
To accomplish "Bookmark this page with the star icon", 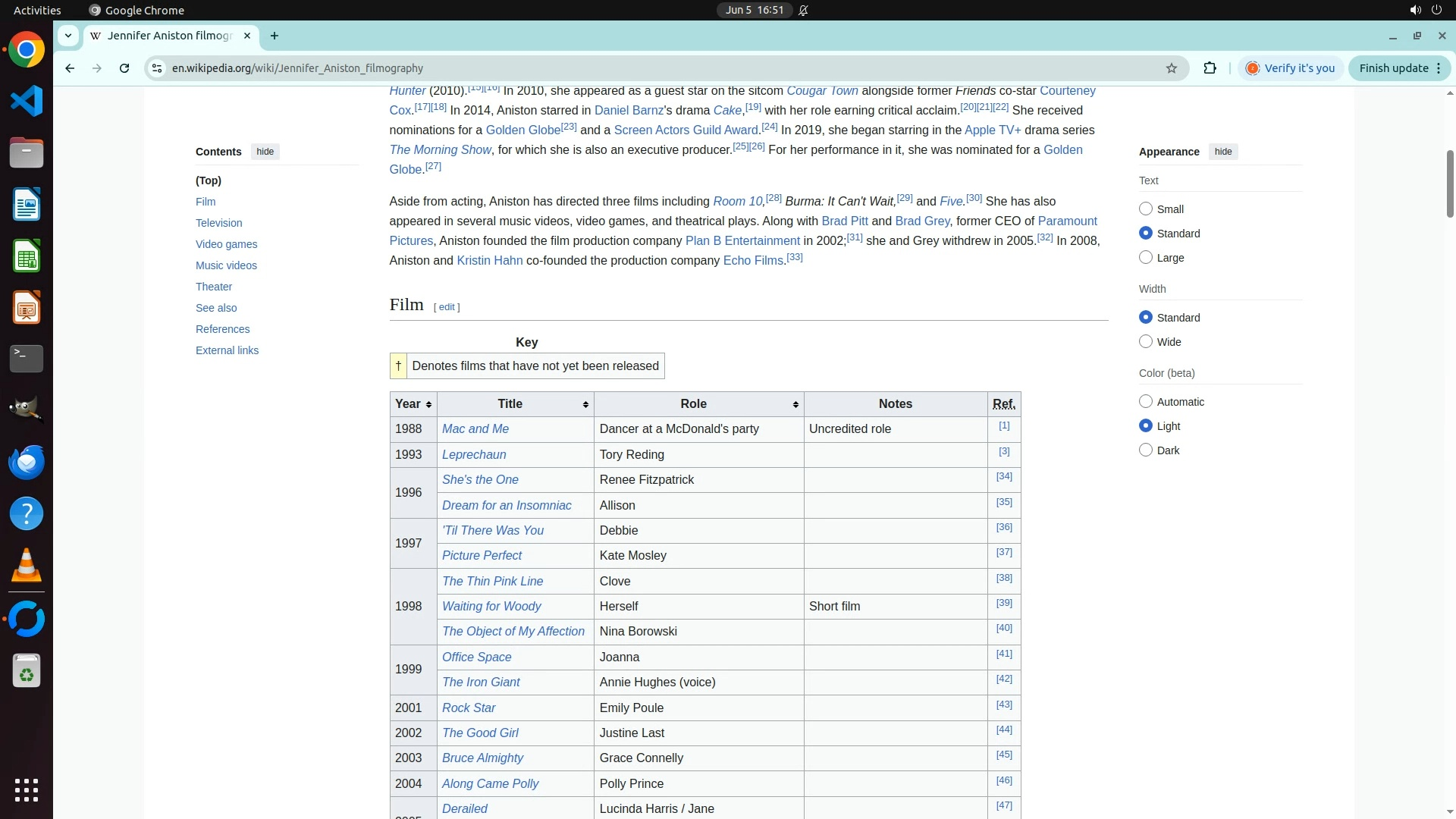I will tap(1172, 68).
